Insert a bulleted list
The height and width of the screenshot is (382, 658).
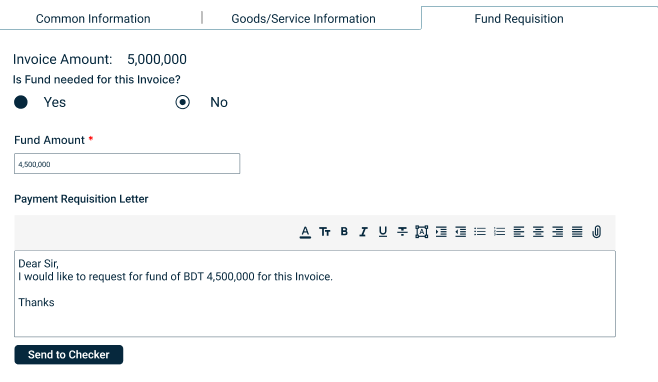(480, 232)
